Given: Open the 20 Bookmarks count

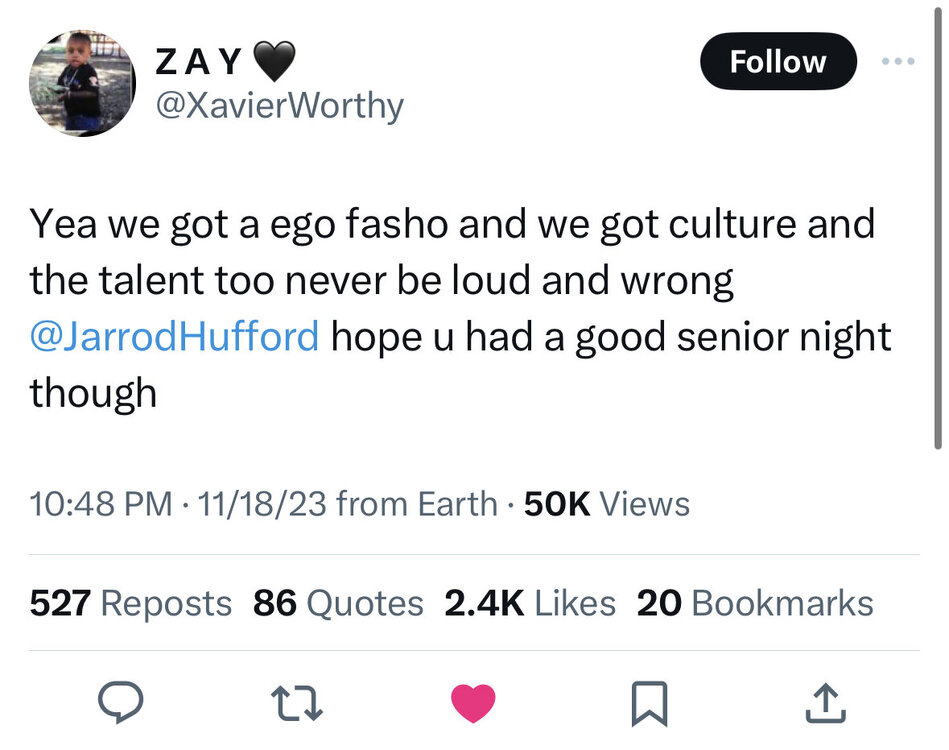Looking at the screenshot, I should pos(754,603).
